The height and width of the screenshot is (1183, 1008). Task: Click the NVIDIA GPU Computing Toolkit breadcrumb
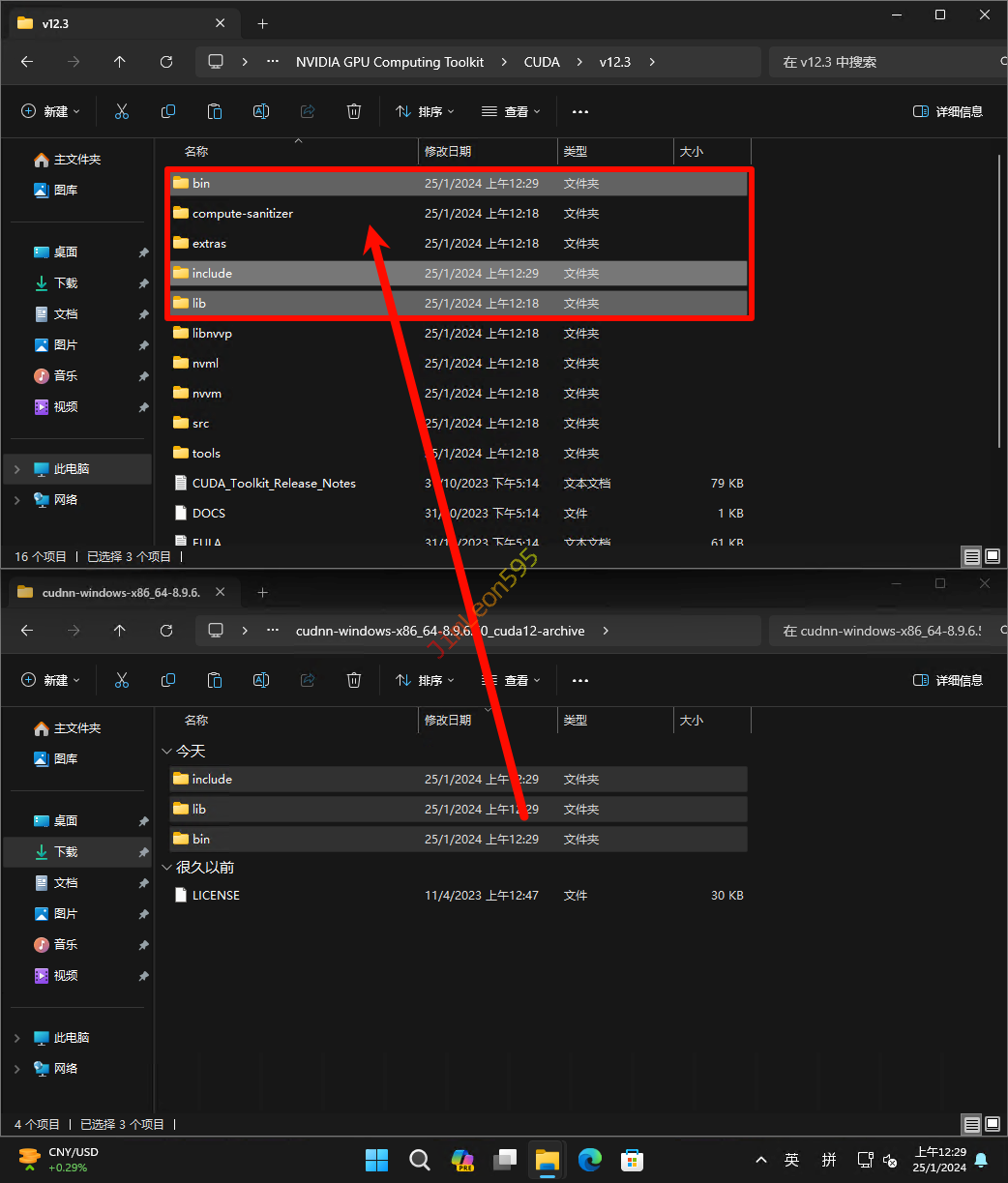(x=390, y=62)
